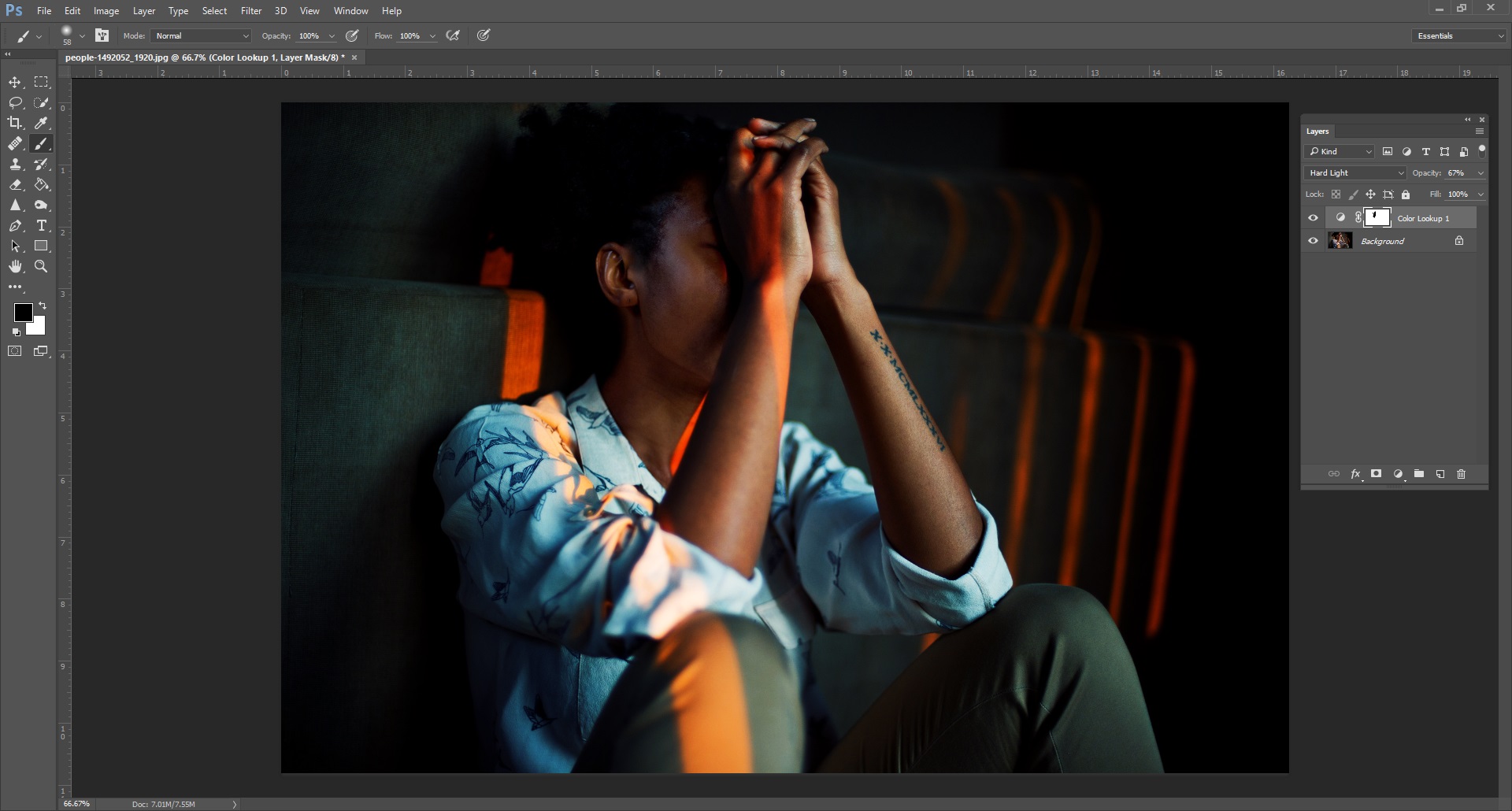Select the Hand tool

point(15,267)
